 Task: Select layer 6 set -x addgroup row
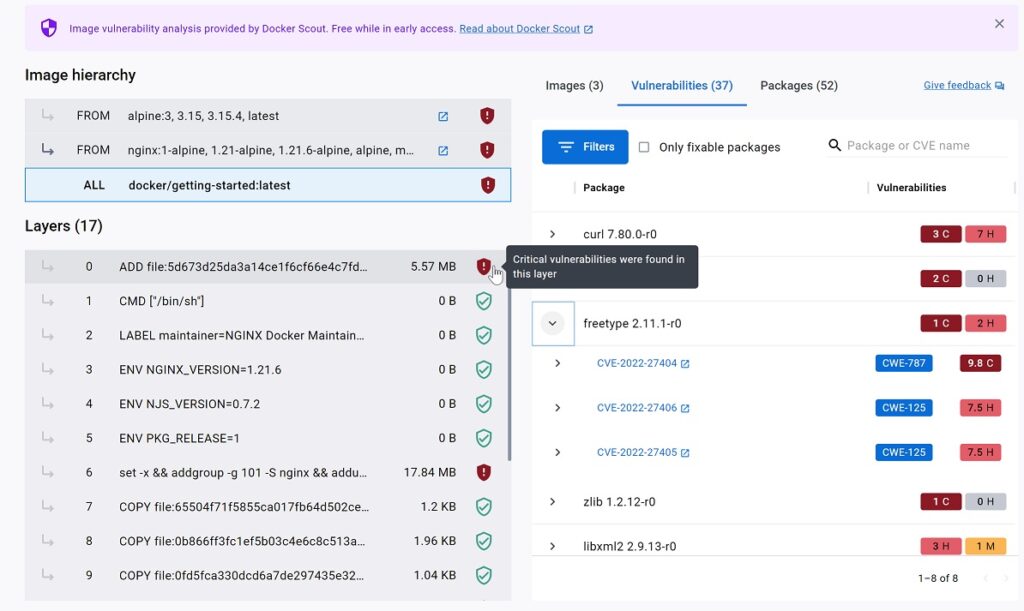coord(266,473)
